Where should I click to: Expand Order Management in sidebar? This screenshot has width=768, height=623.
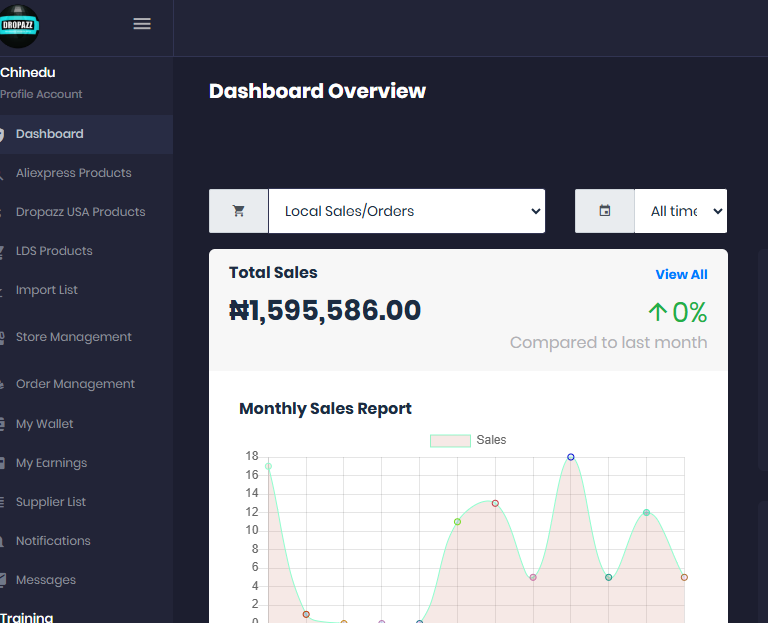[75, 384]
